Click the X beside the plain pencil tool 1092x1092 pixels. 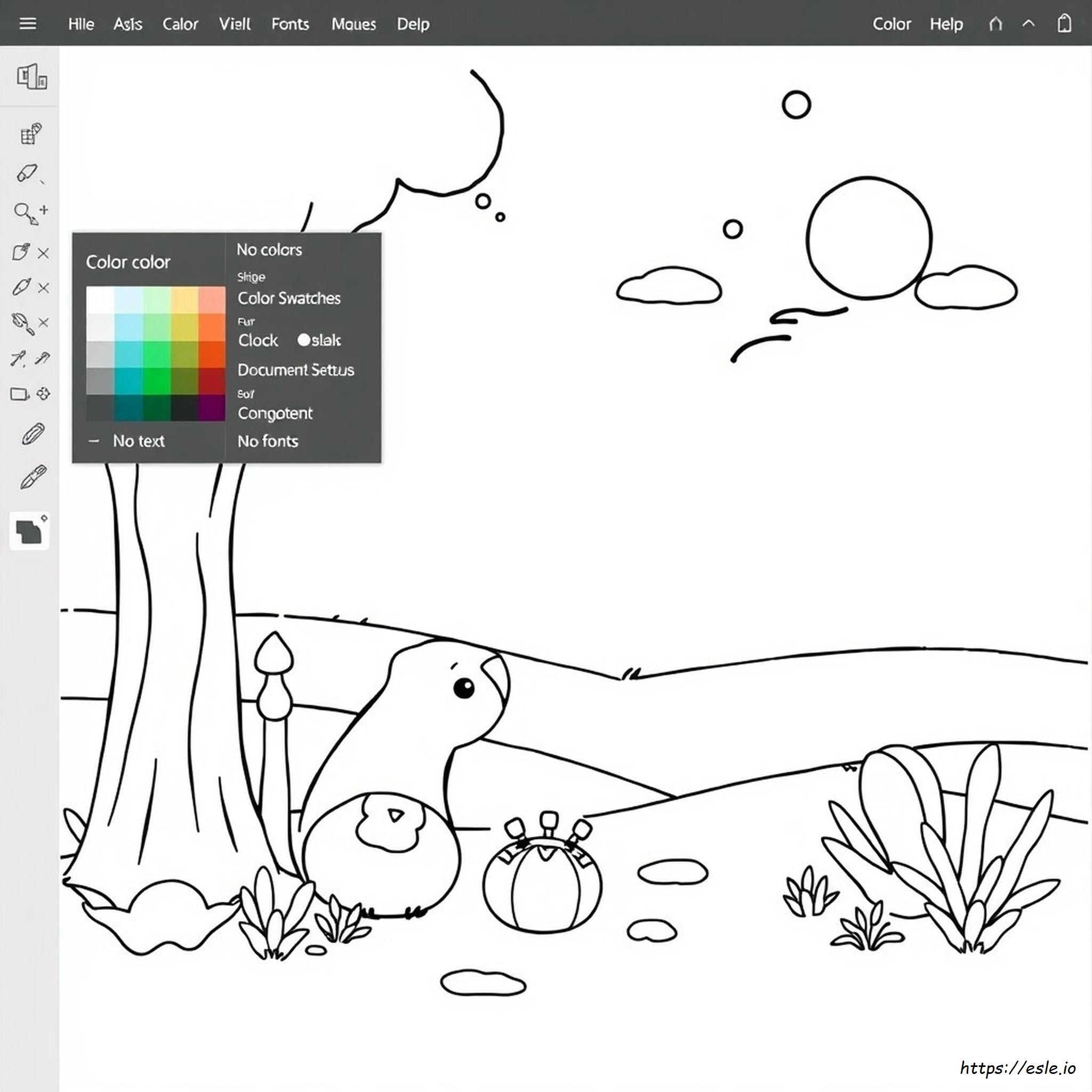[x=44, y=288]
